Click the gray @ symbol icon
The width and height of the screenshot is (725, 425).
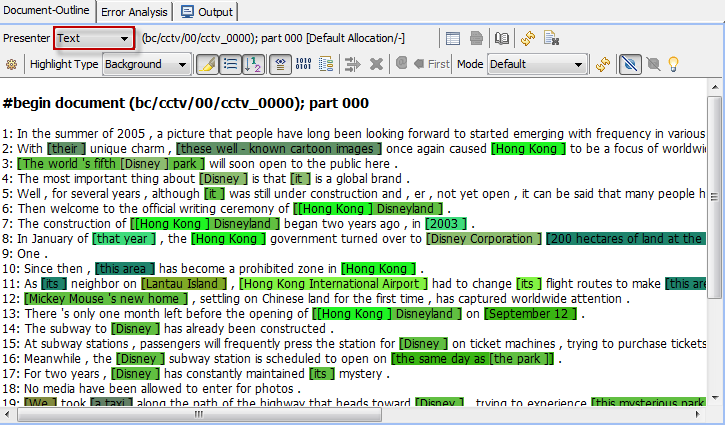click(401, 63)
